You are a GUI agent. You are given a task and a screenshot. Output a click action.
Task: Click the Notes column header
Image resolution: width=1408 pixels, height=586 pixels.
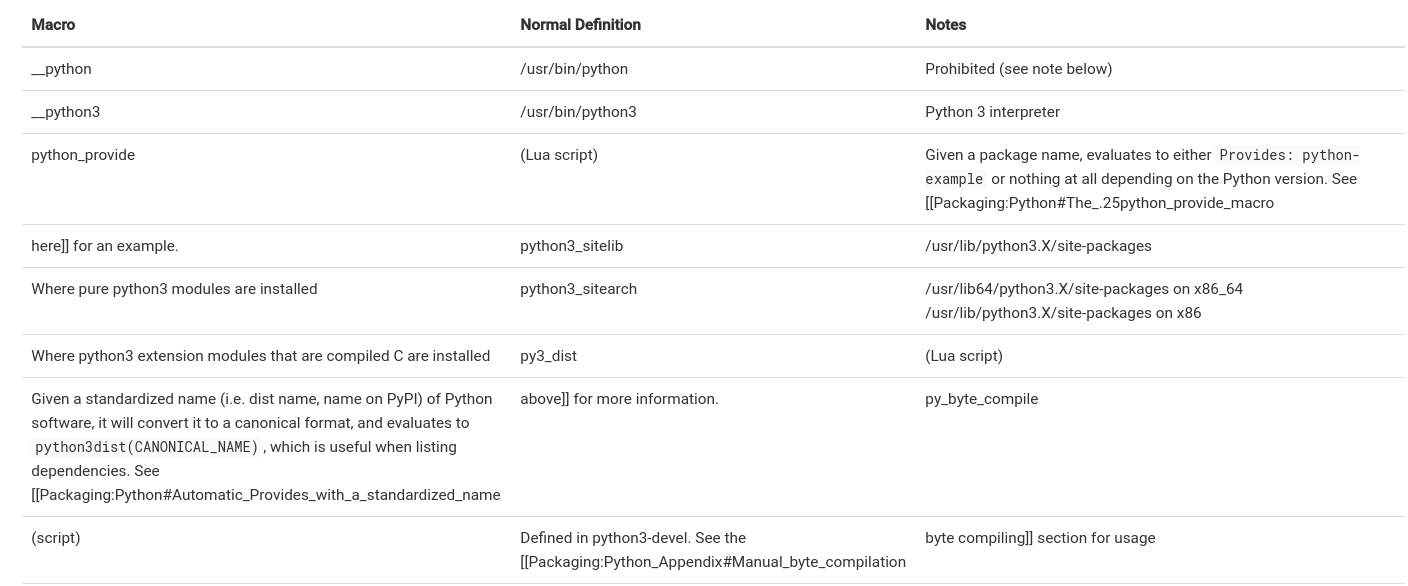coord(945,24)
